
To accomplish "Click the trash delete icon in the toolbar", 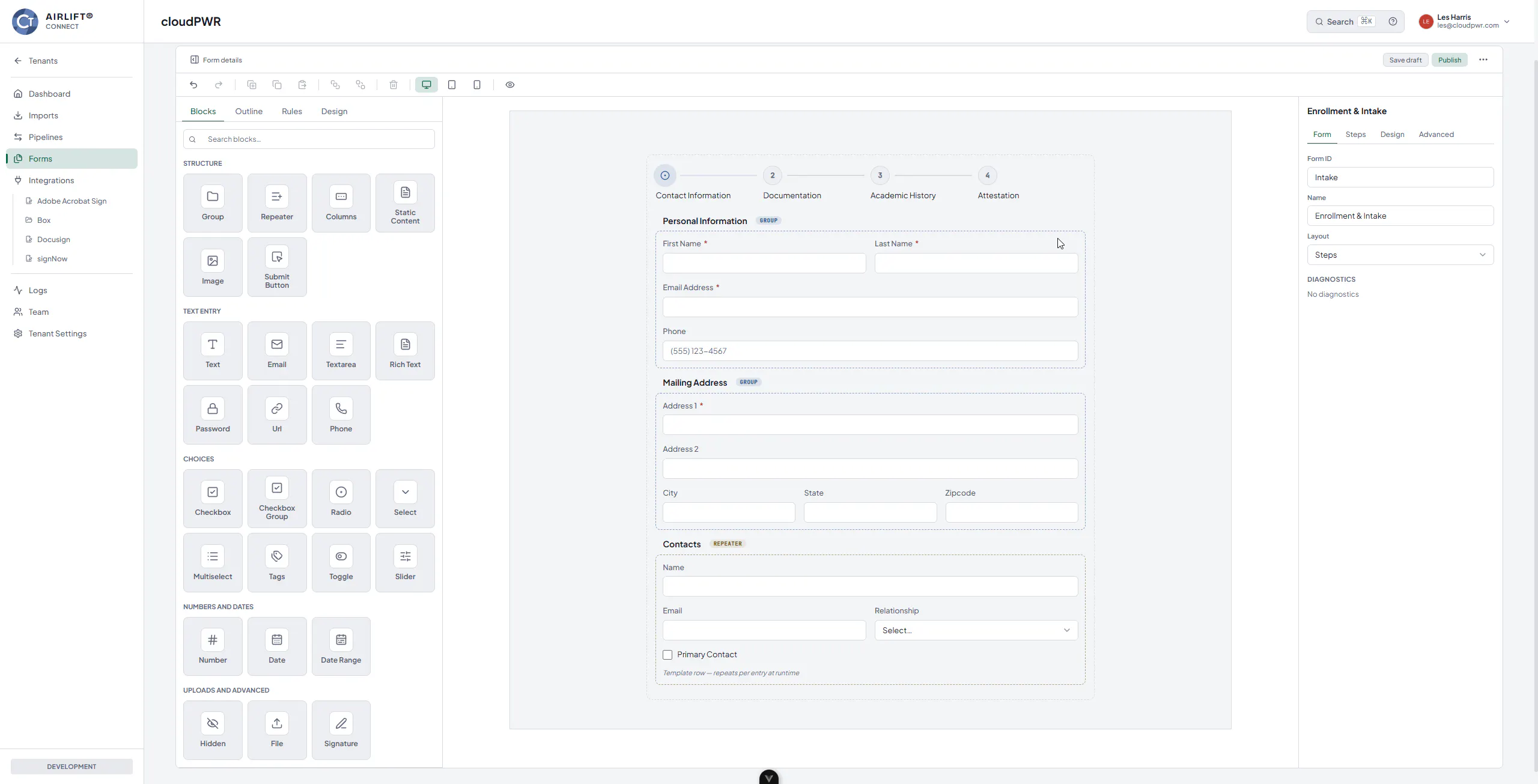I will point(394,85).
